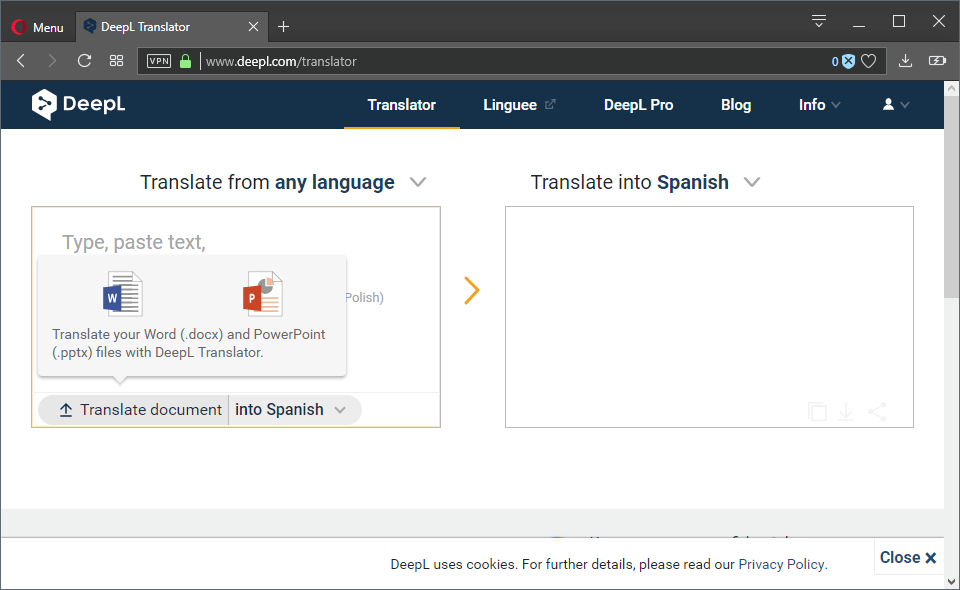Share translation with the share icon

tap(877, 412)
